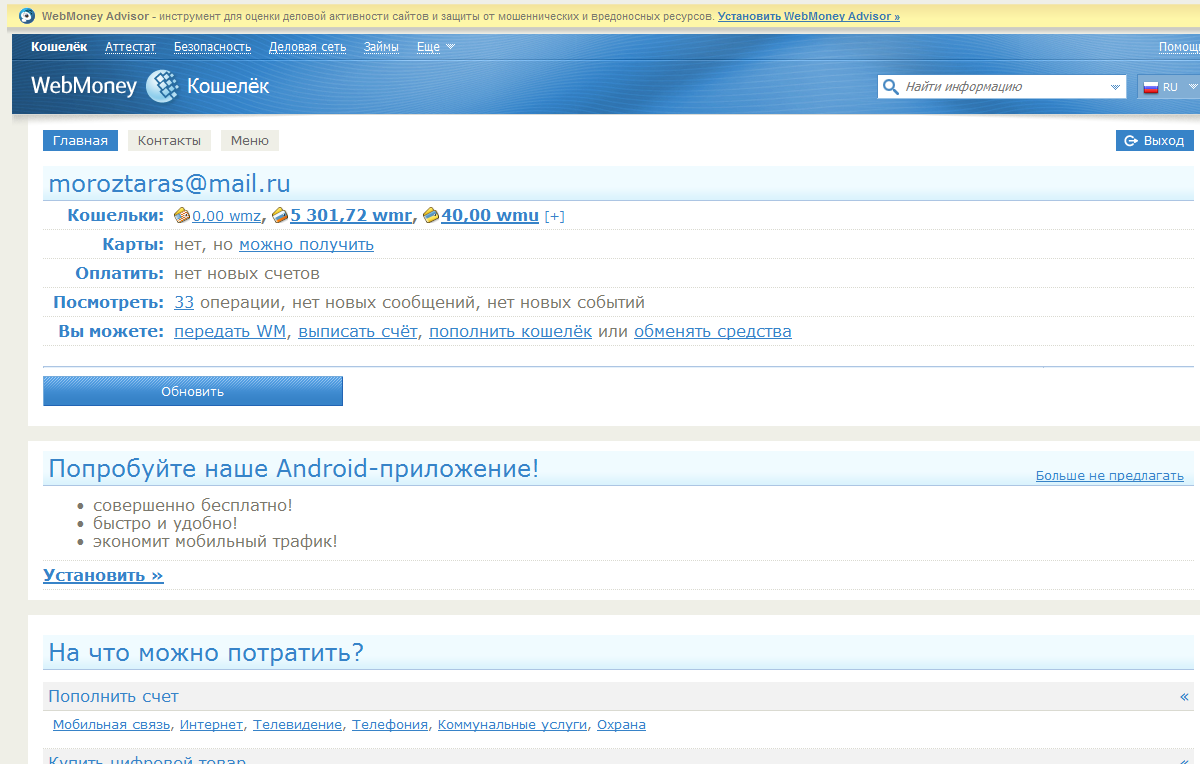This screenshot has height=764, width=1200.
Task: View the 33 operations link
Action: tap(184, 302)
